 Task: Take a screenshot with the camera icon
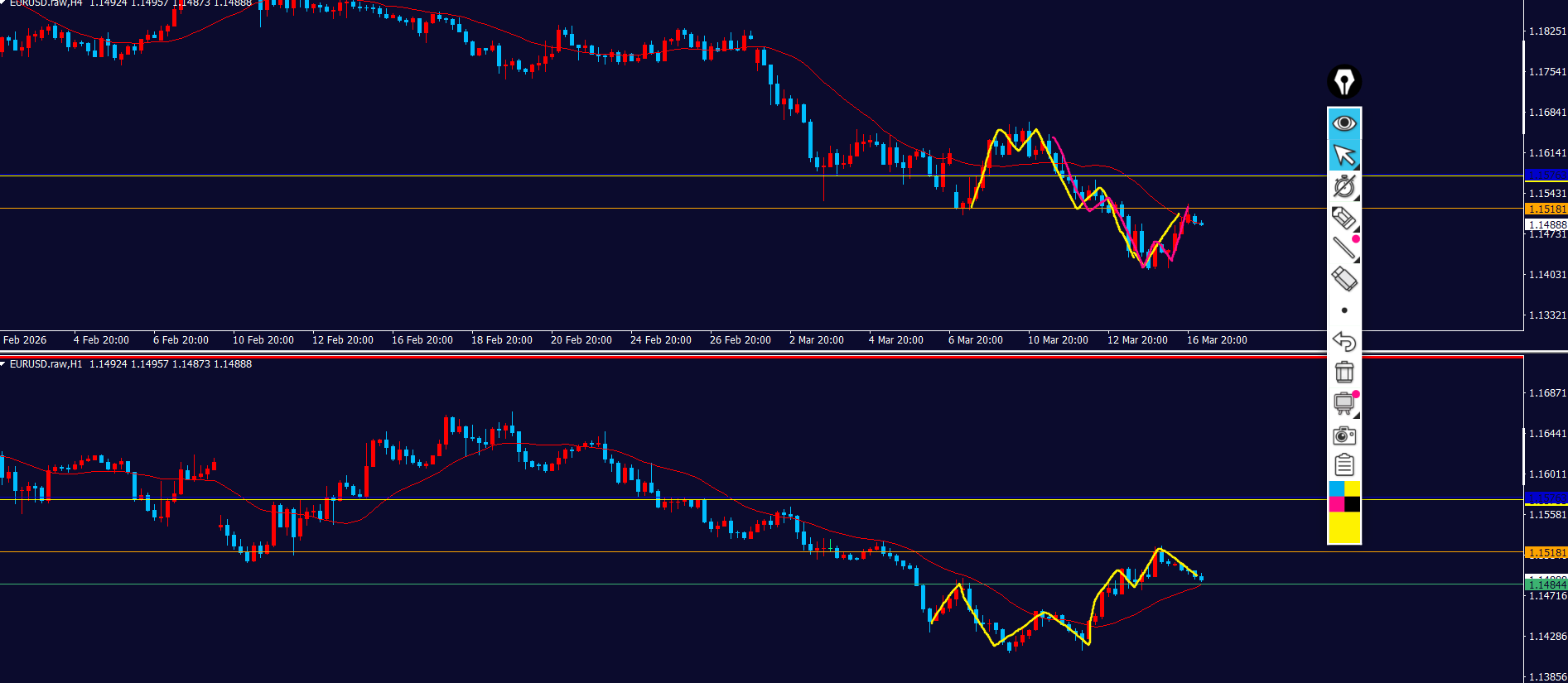tap(1344, 435)
